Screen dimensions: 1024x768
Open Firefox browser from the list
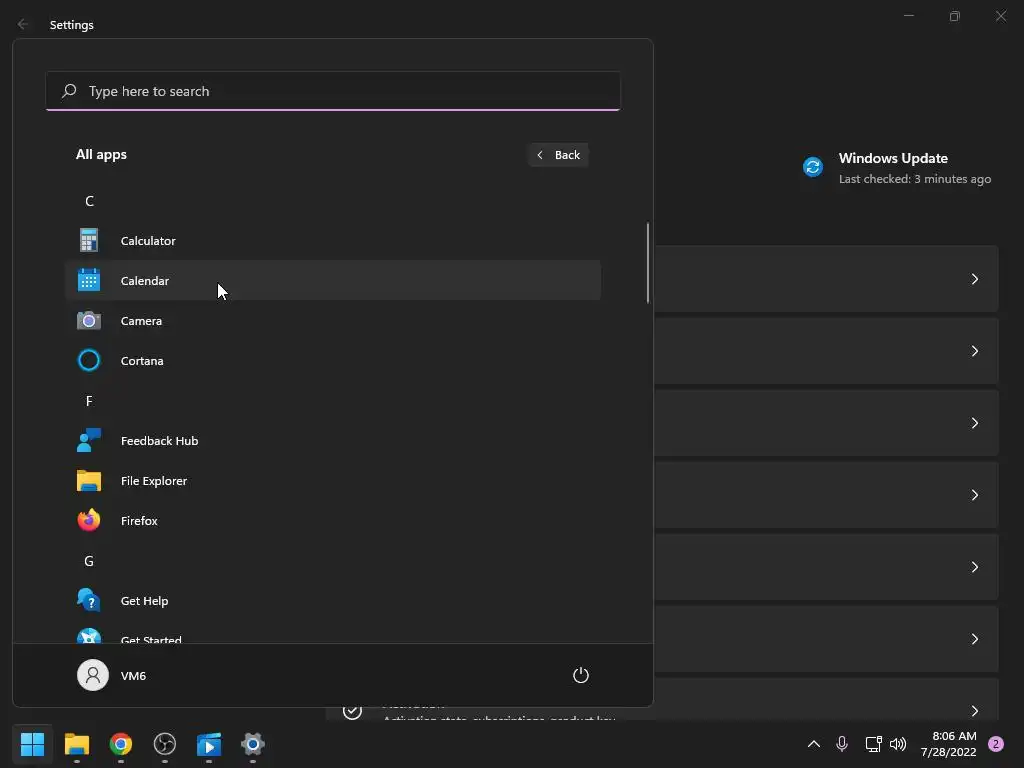pos(332,520)
